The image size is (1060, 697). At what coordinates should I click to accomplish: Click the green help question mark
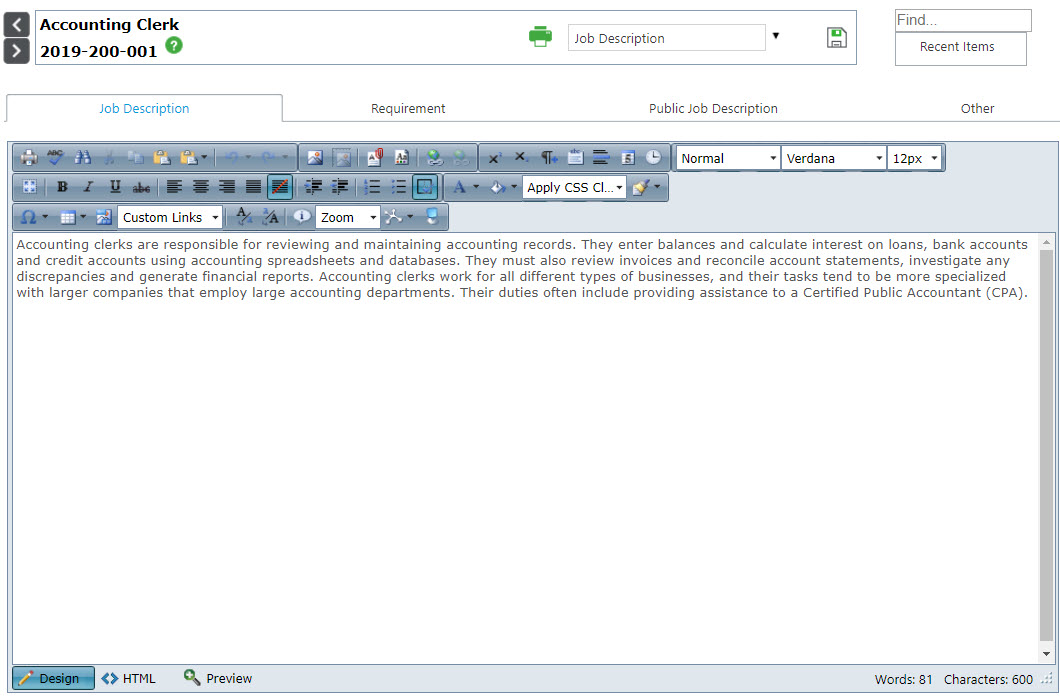click(x=174, y=45)
